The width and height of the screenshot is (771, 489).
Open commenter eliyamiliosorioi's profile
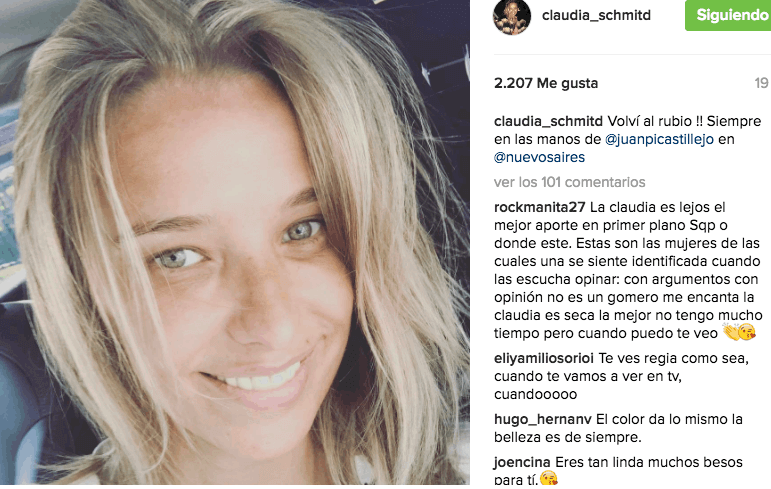(544, 358)
